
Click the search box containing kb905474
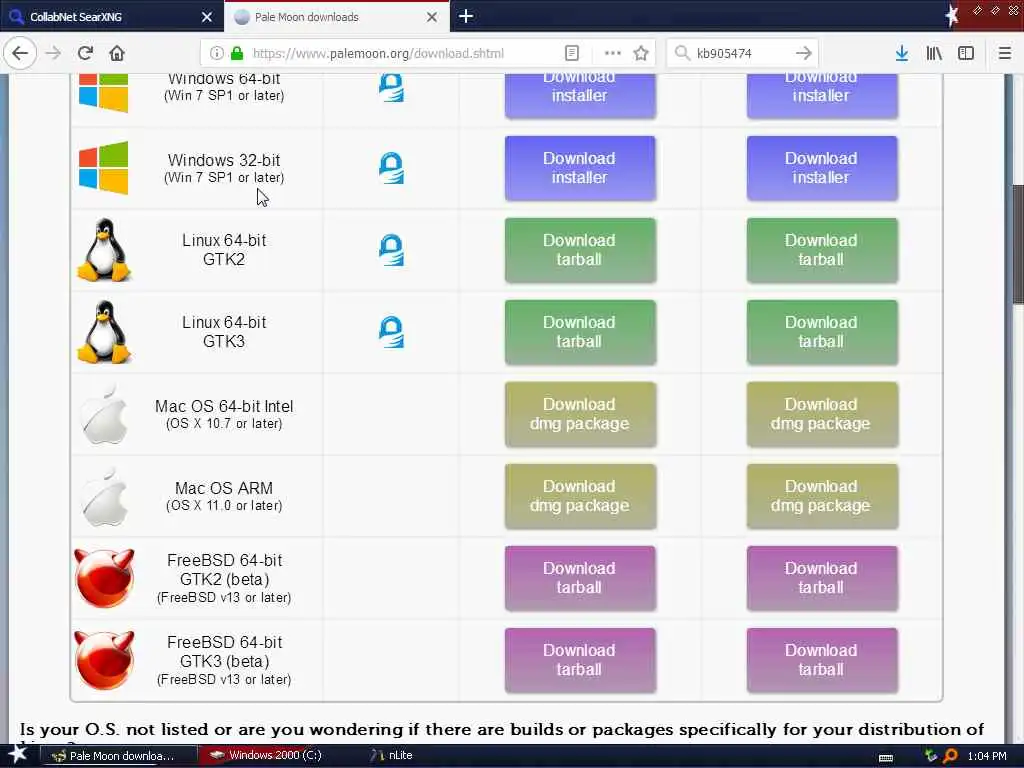(x=741, y=53)
